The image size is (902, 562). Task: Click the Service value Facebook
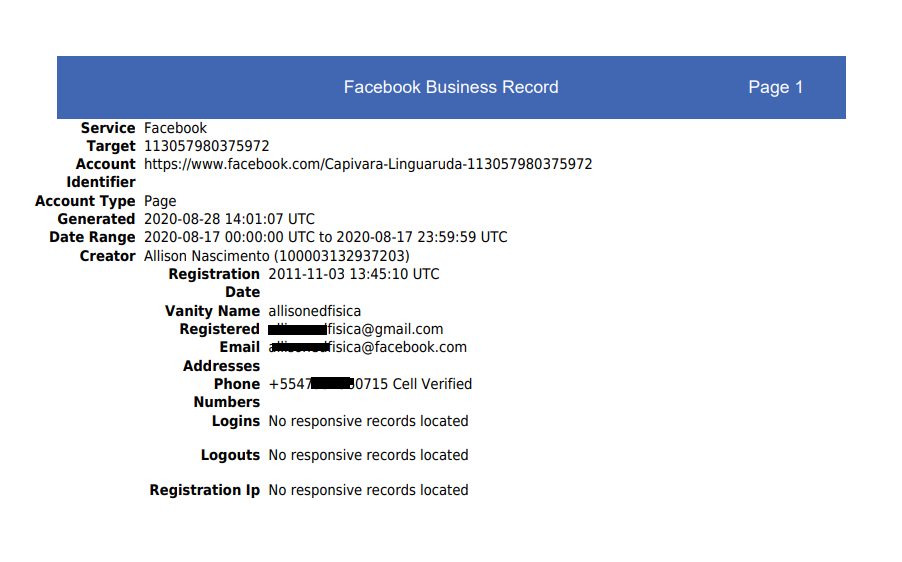pos(175,128)
